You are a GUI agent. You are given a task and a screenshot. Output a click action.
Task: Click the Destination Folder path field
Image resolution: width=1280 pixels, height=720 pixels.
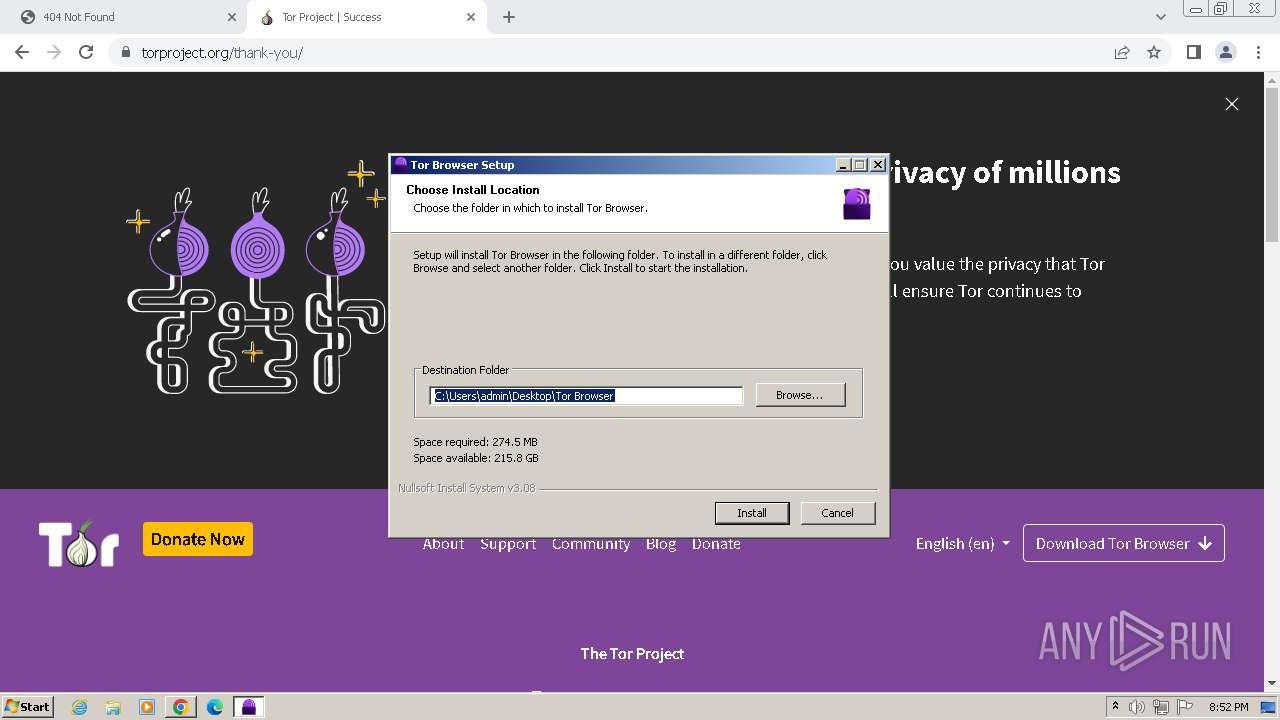[586, 396]
